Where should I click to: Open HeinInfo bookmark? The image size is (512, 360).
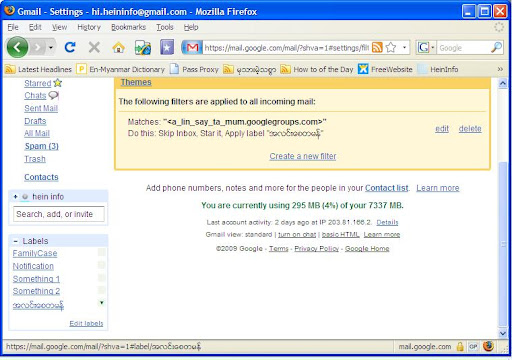click(x=438, y=69)
